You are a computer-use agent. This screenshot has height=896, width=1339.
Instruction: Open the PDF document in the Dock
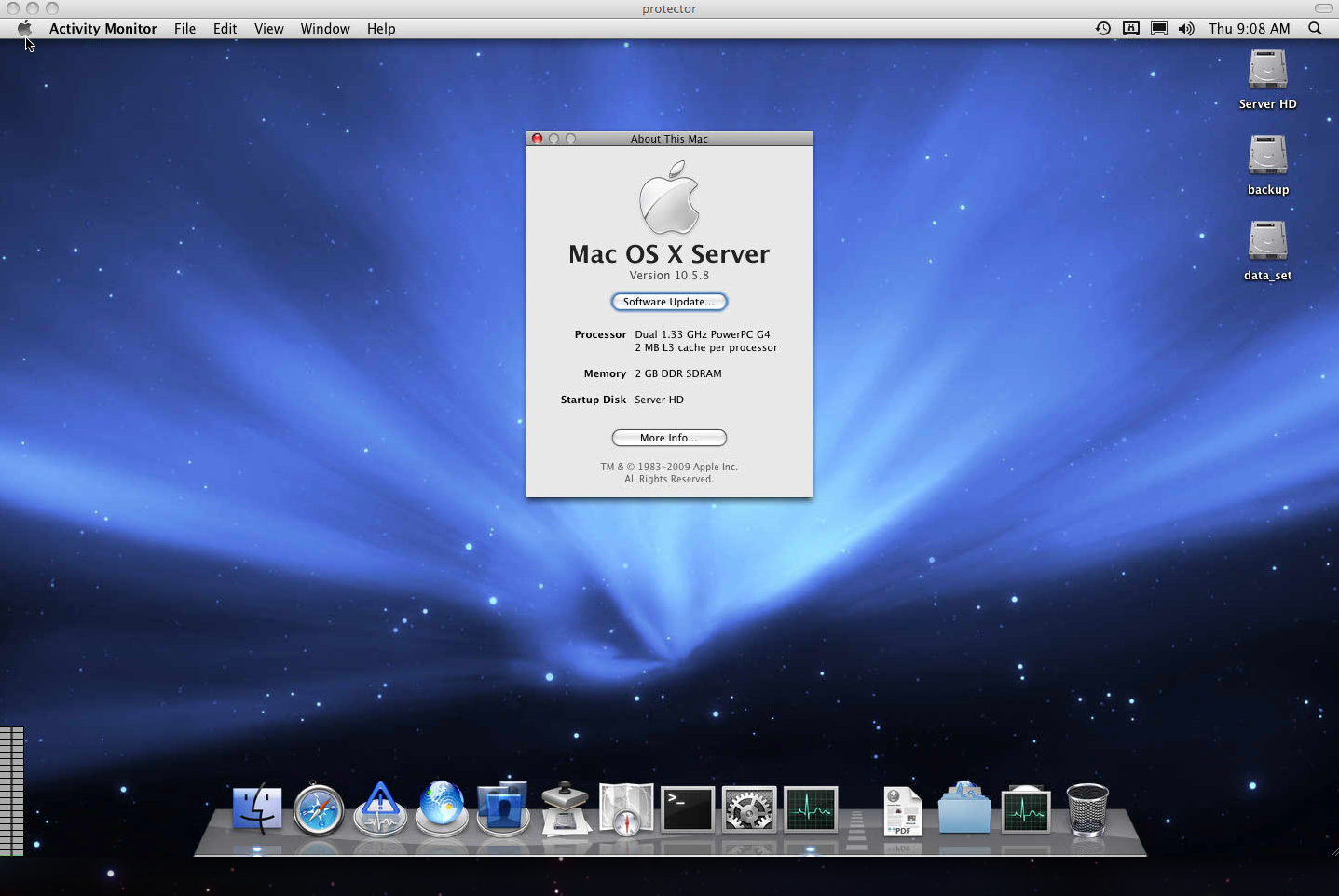[902, 810]
